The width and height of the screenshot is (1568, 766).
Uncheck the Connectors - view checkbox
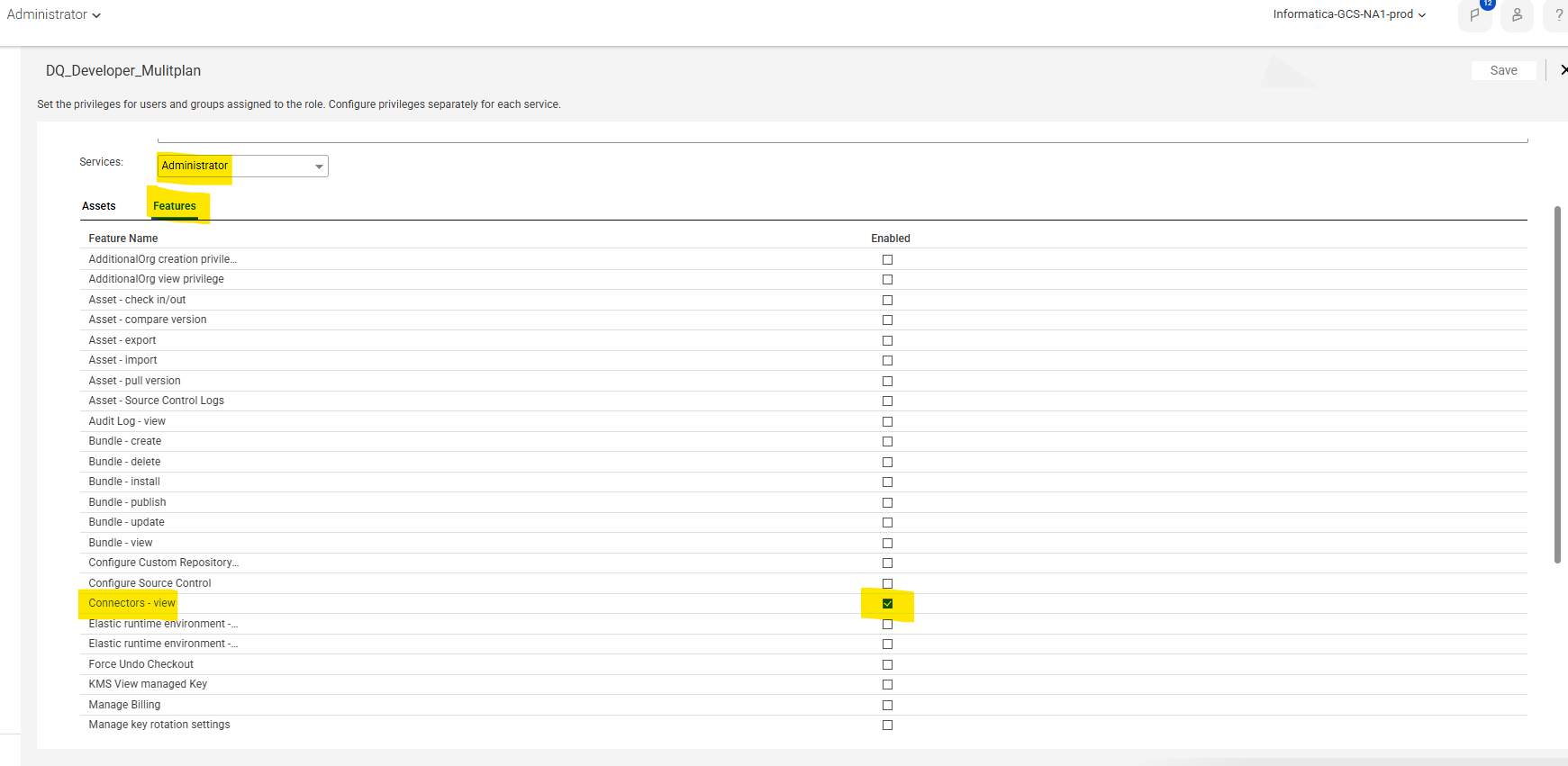[x=887, y=603]
